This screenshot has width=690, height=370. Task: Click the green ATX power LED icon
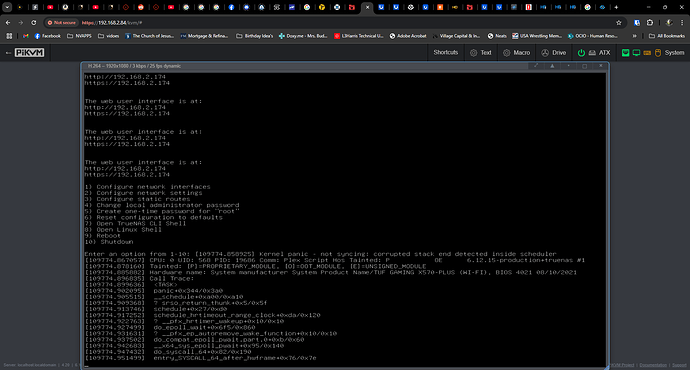click(581, 53)
